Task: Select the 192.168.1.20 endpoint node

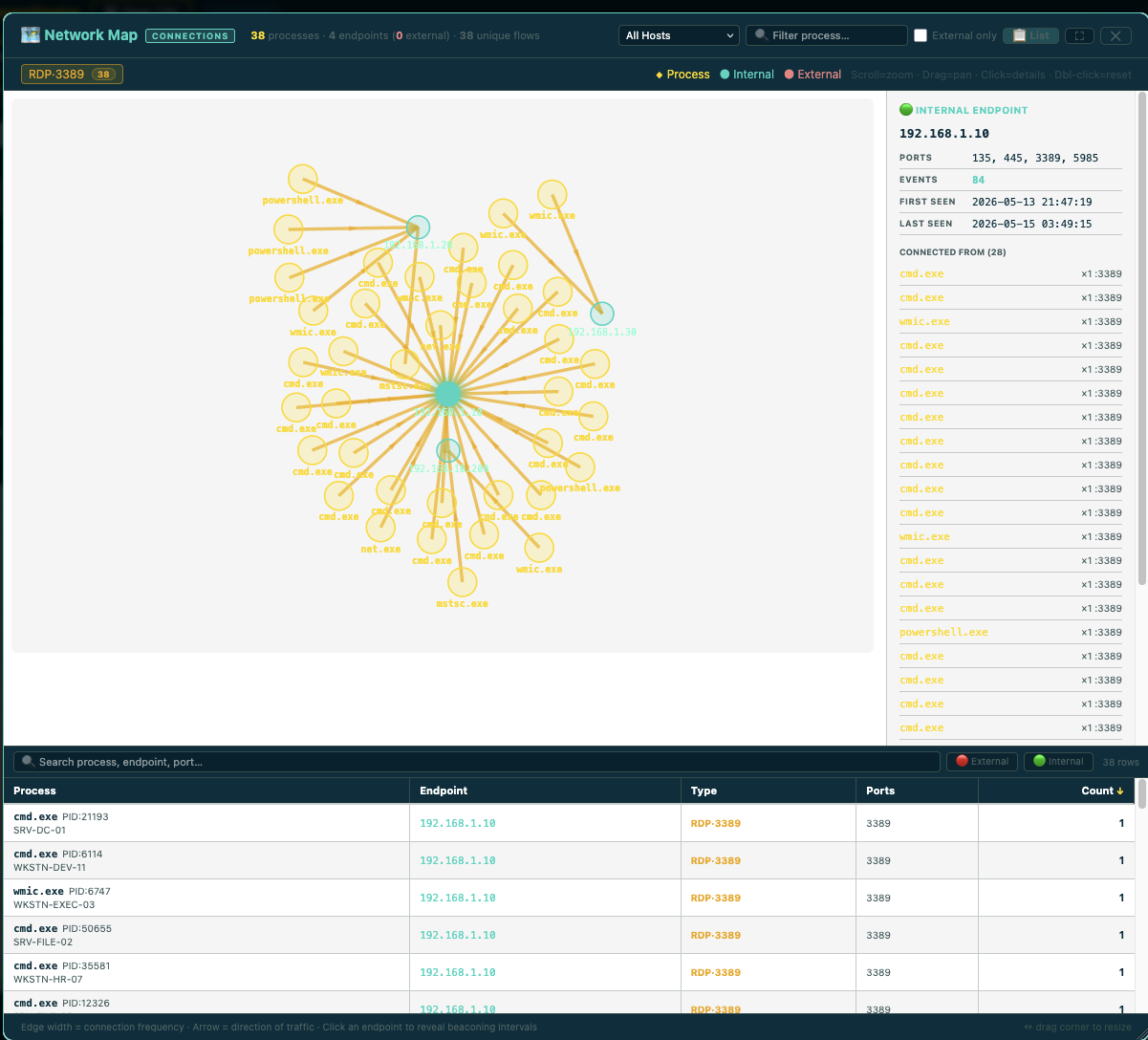Action: tap(418, 227)
